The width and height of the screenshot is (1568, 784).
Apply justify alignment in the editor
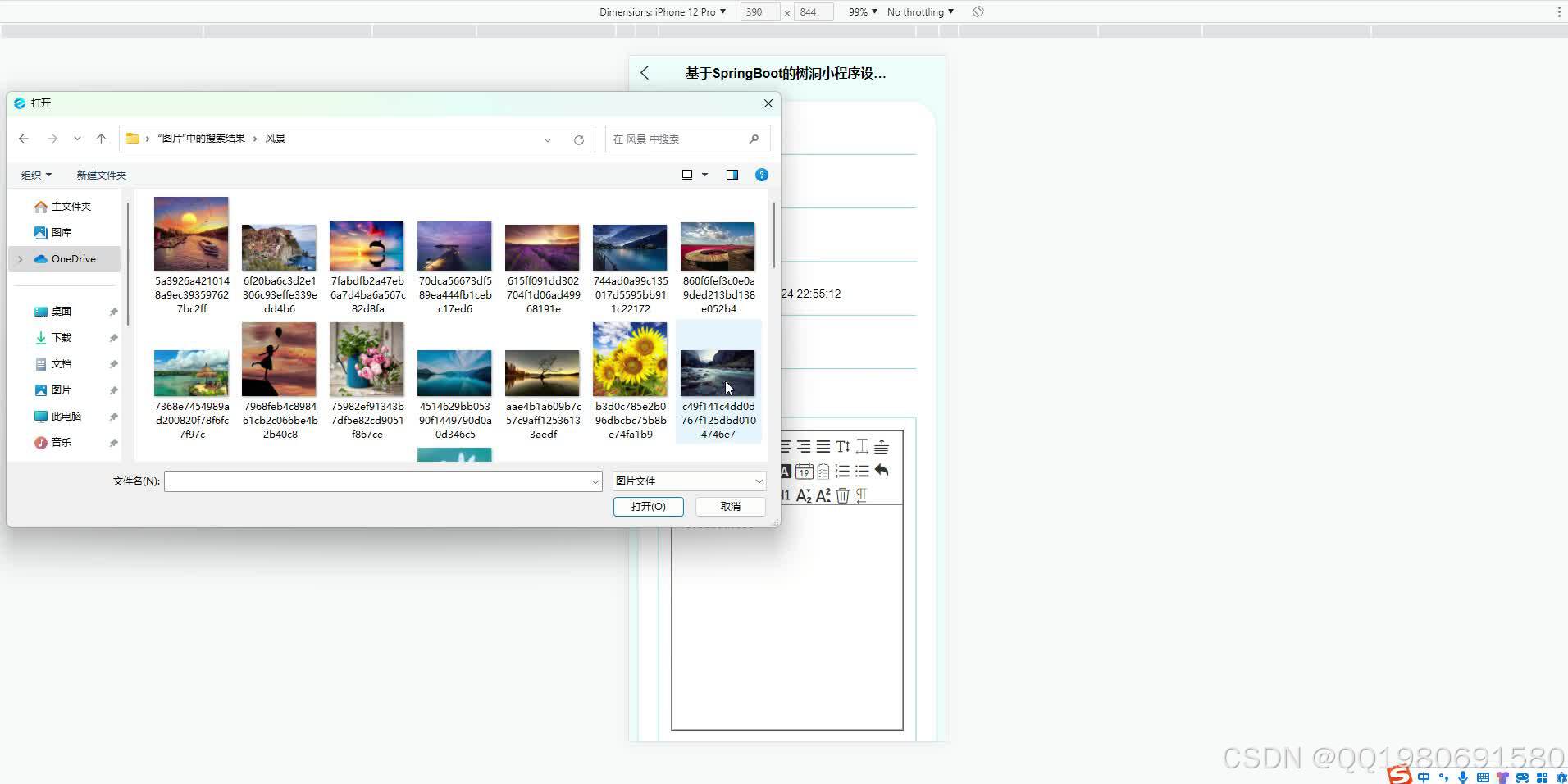click(823, 447)
